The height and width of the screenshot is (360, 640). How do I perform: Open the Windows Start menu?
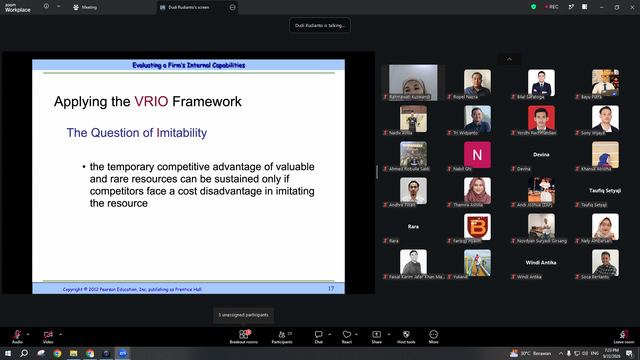8,353
